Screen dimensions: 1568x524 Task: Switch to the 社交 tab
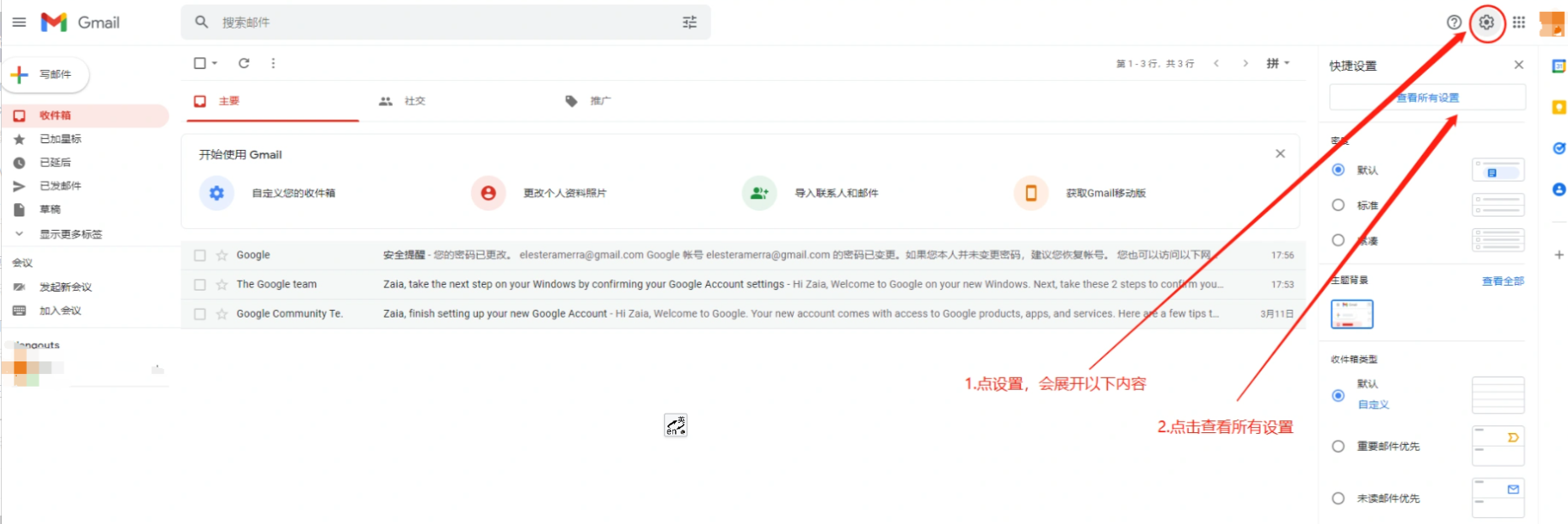(403, 101)
